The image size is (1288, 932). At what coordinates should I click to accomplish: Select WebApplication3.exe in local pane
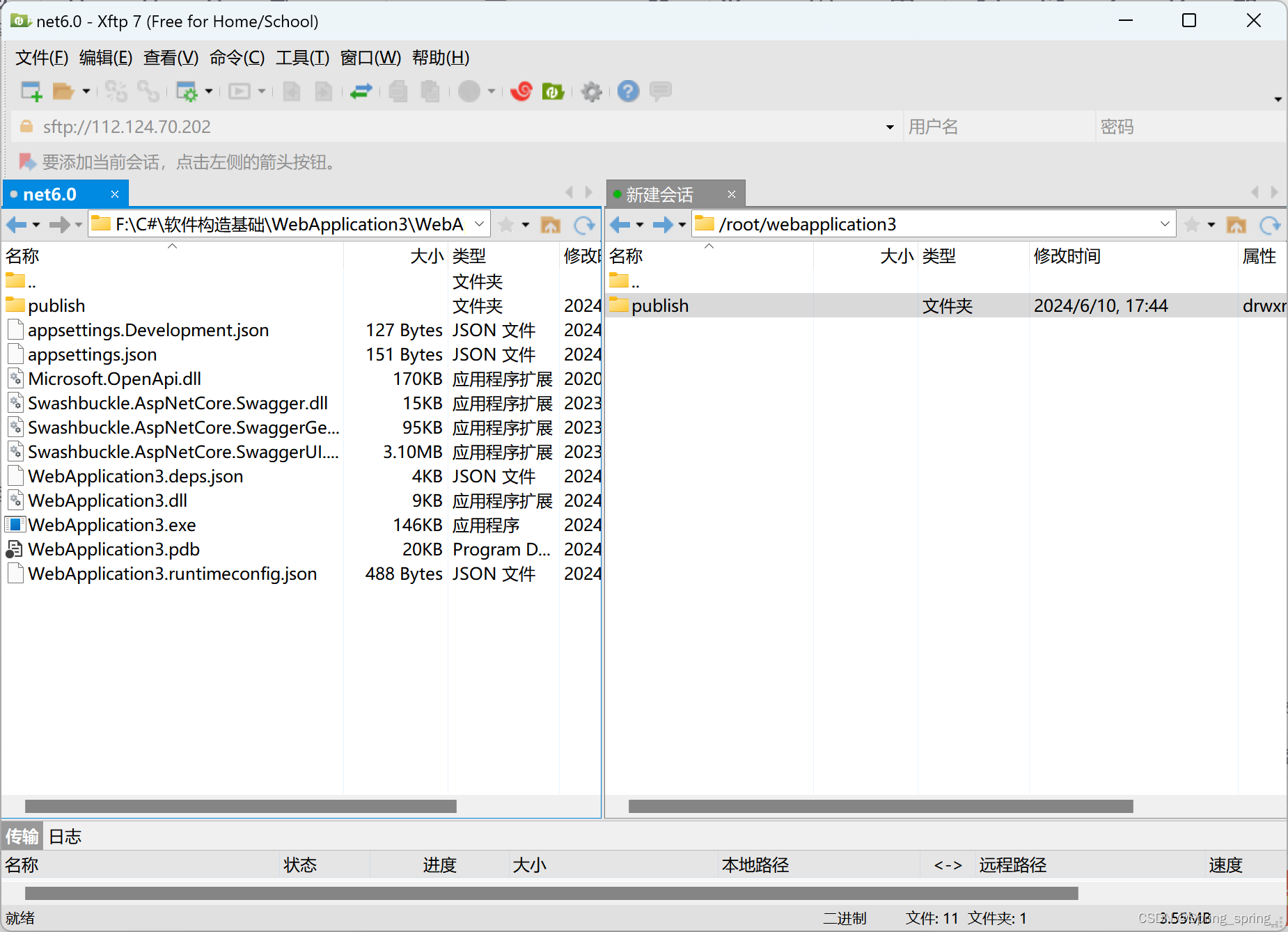tap(301, 525)
